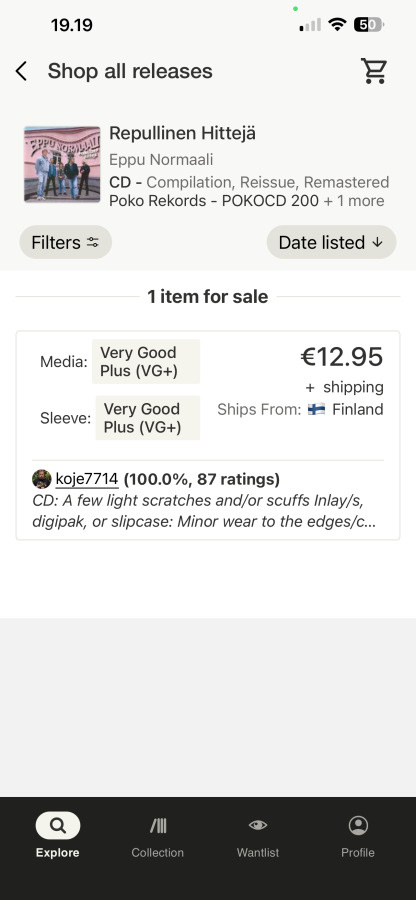Open the Wantlist eye icon tab
Image resolution: width=416 pixels, height=900 pixels.
[258, 835]
